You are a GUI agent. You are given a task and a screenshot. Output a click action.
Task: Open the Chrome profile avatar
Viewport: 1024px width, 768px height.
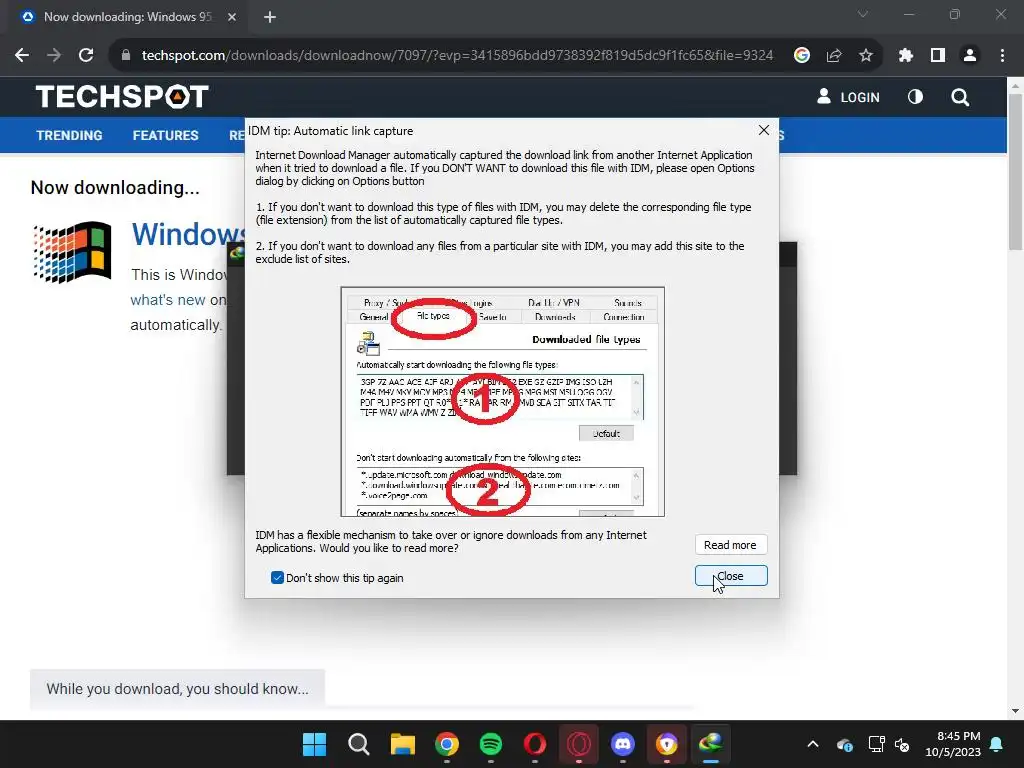[970, 56]
